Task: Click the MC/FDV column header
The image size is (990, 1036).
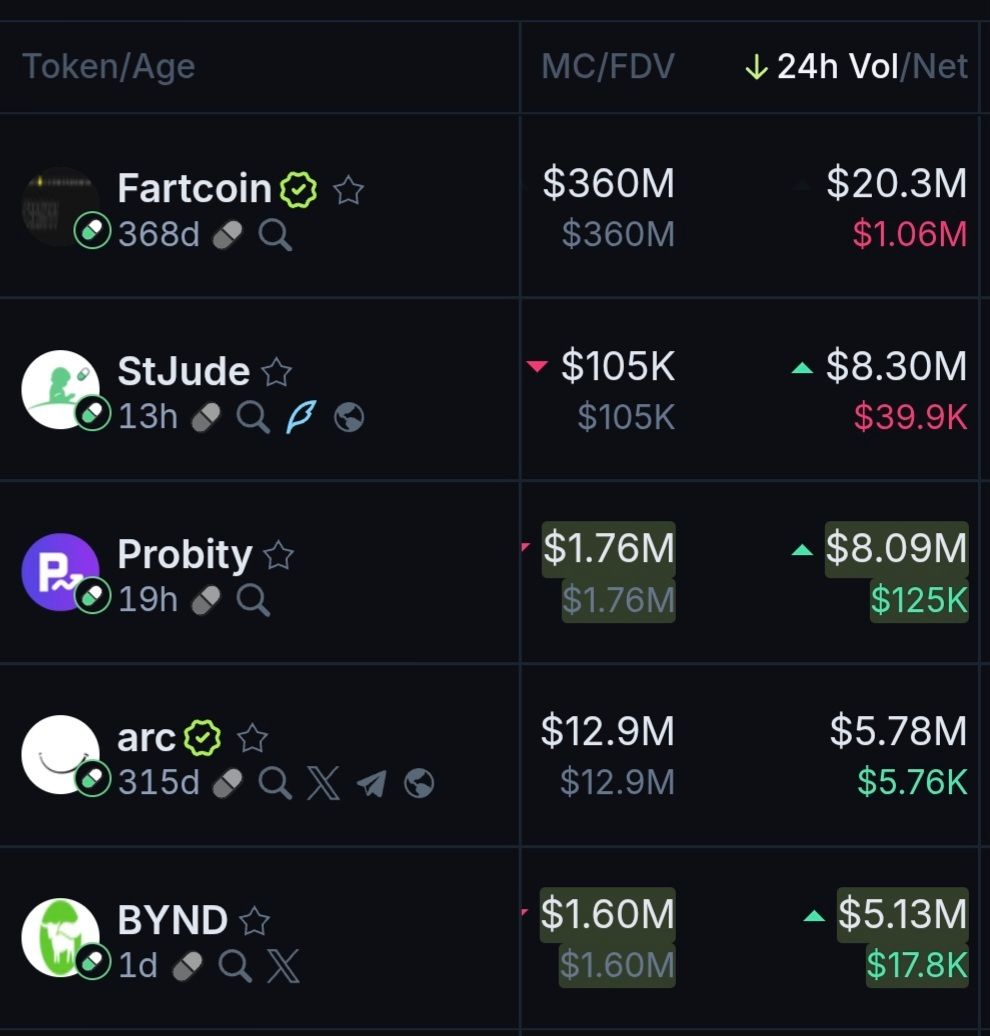Action: click(608, 67)
